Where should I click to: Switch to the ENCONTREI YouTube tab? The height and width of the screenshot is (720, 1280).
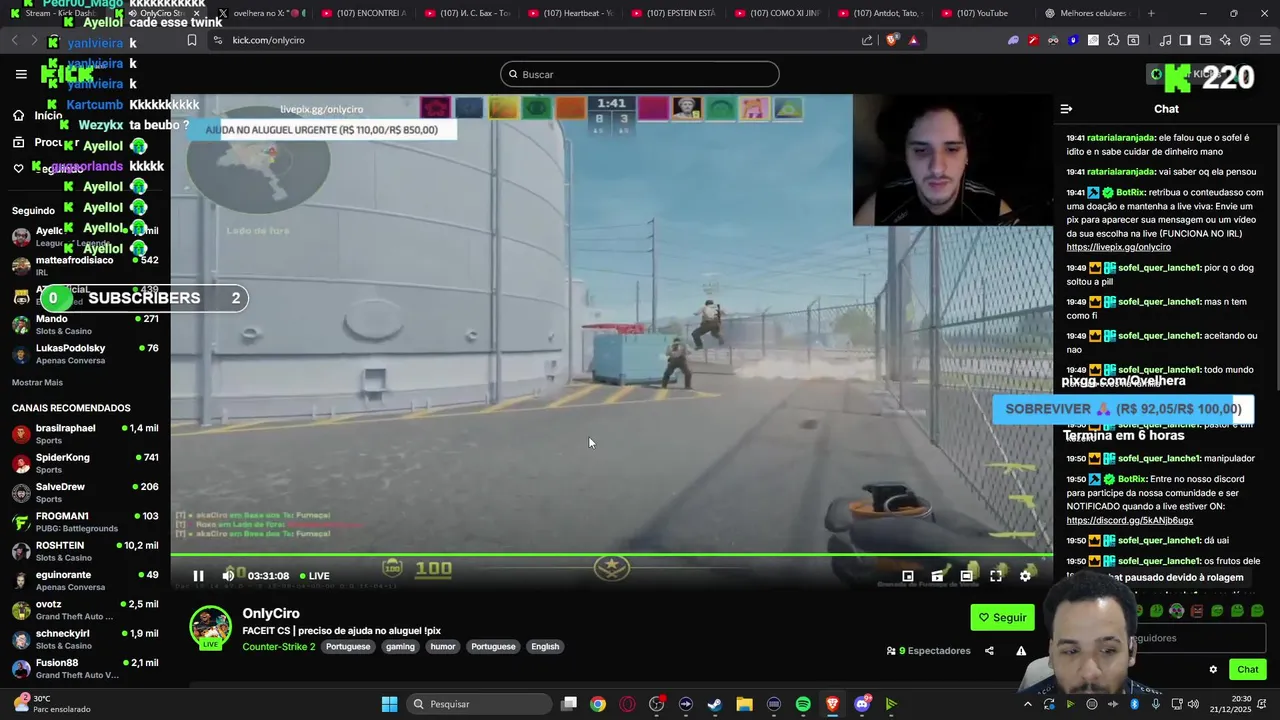point(363,13)
